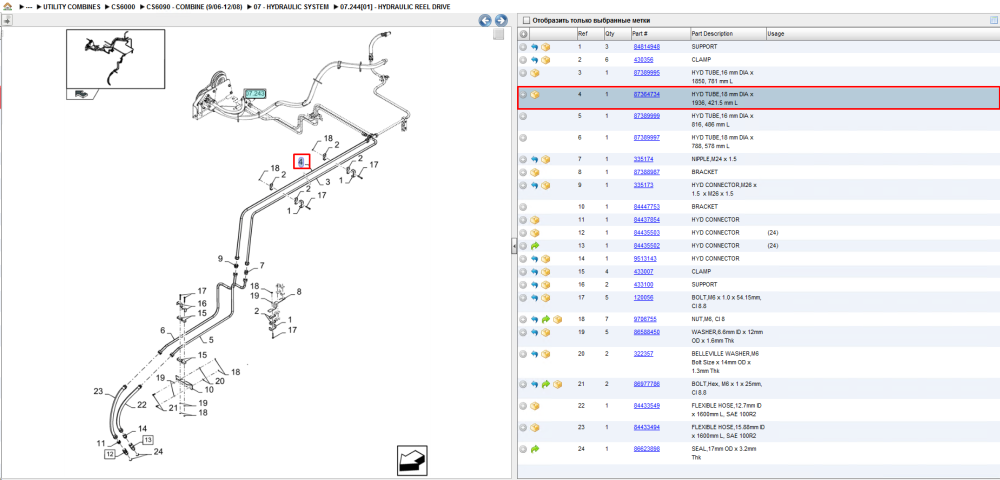The height and width of the screenshot is (480, 1000).
Task: Go to previous illustration with back arrow
Action: point(485,20)
